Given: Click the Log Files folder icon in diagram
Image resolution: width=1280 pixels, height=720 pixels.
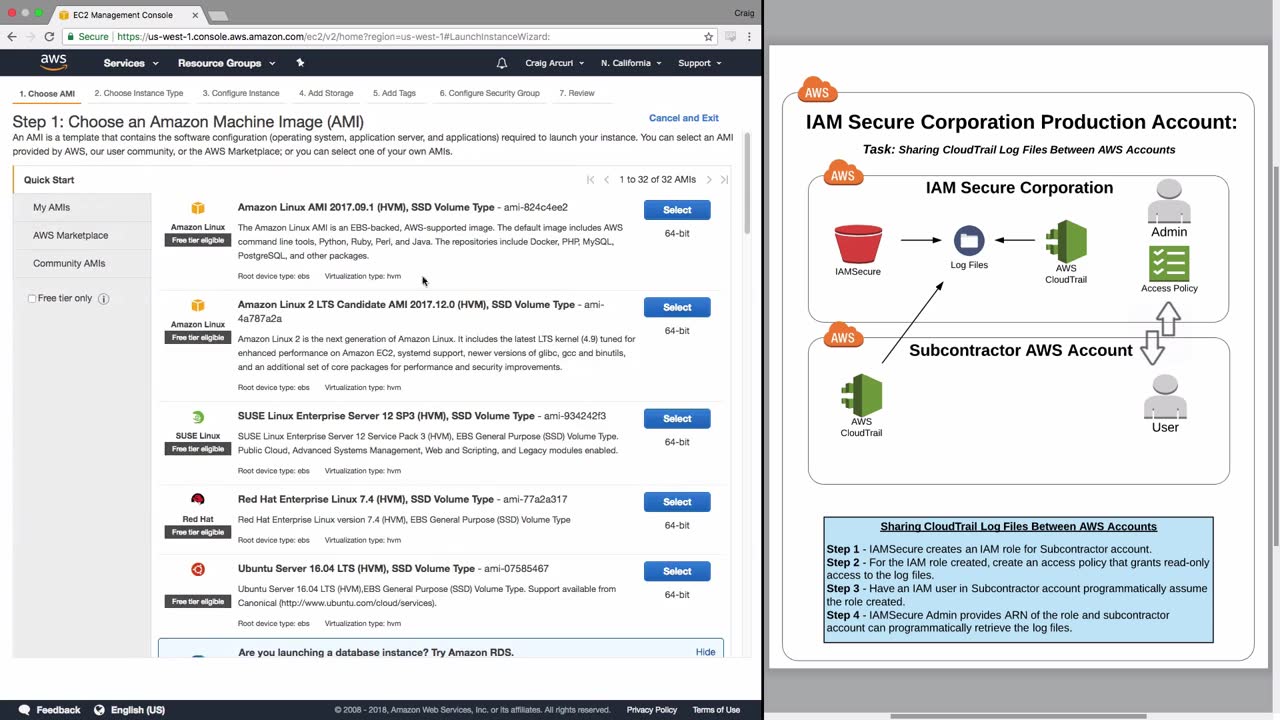Looking at the screenshot, I should pyautogui.click(x=969, y=241).
